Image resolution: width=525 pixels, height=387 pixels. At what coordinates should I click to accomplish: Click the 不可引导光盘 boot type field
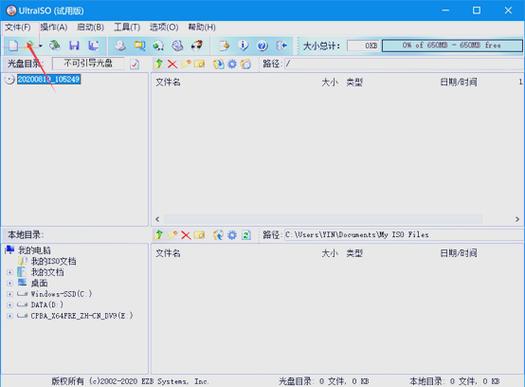click(x=88, y=63)
